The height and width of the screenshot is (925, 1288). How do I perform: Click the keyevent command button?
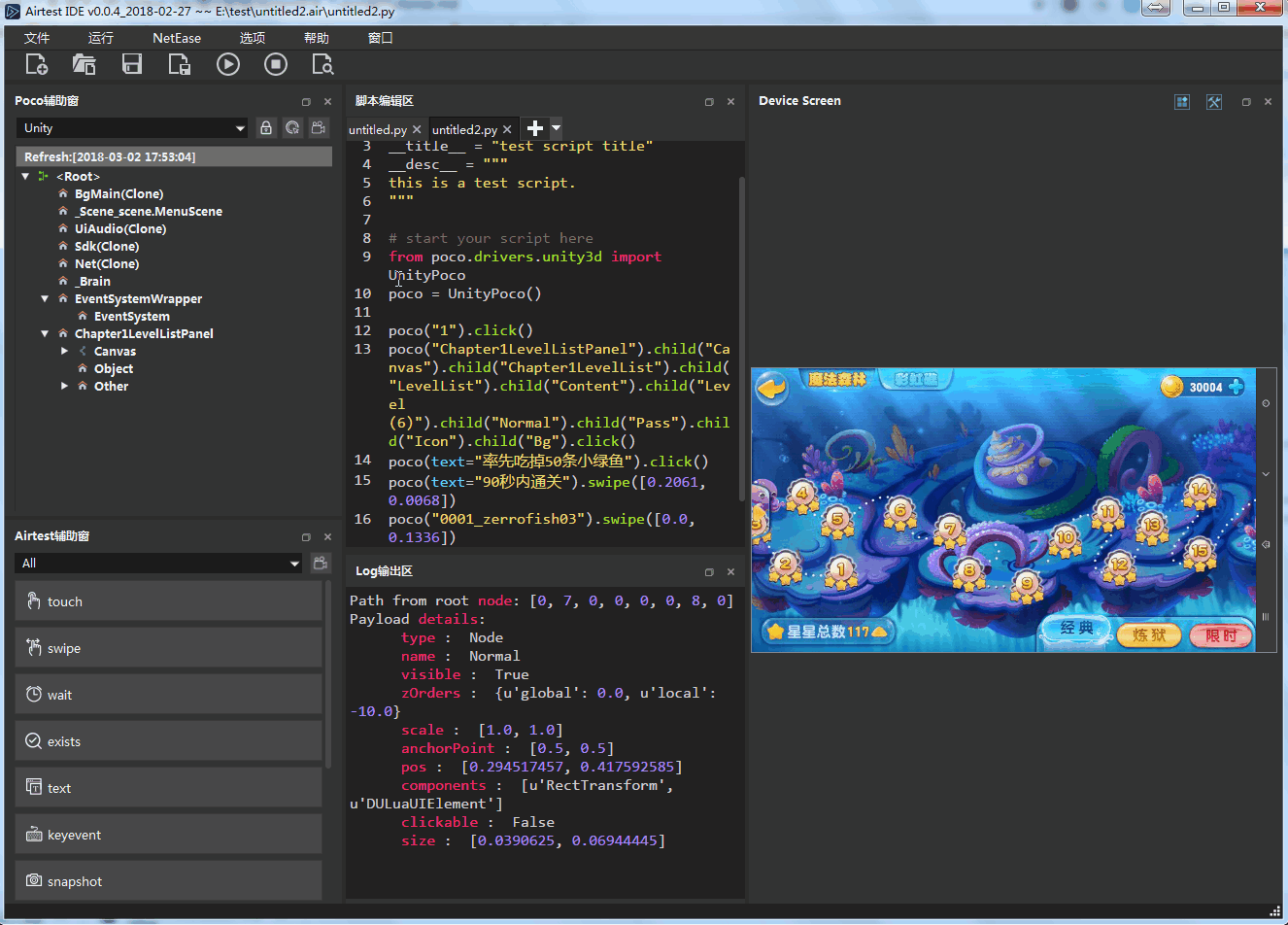coord(169,835)
